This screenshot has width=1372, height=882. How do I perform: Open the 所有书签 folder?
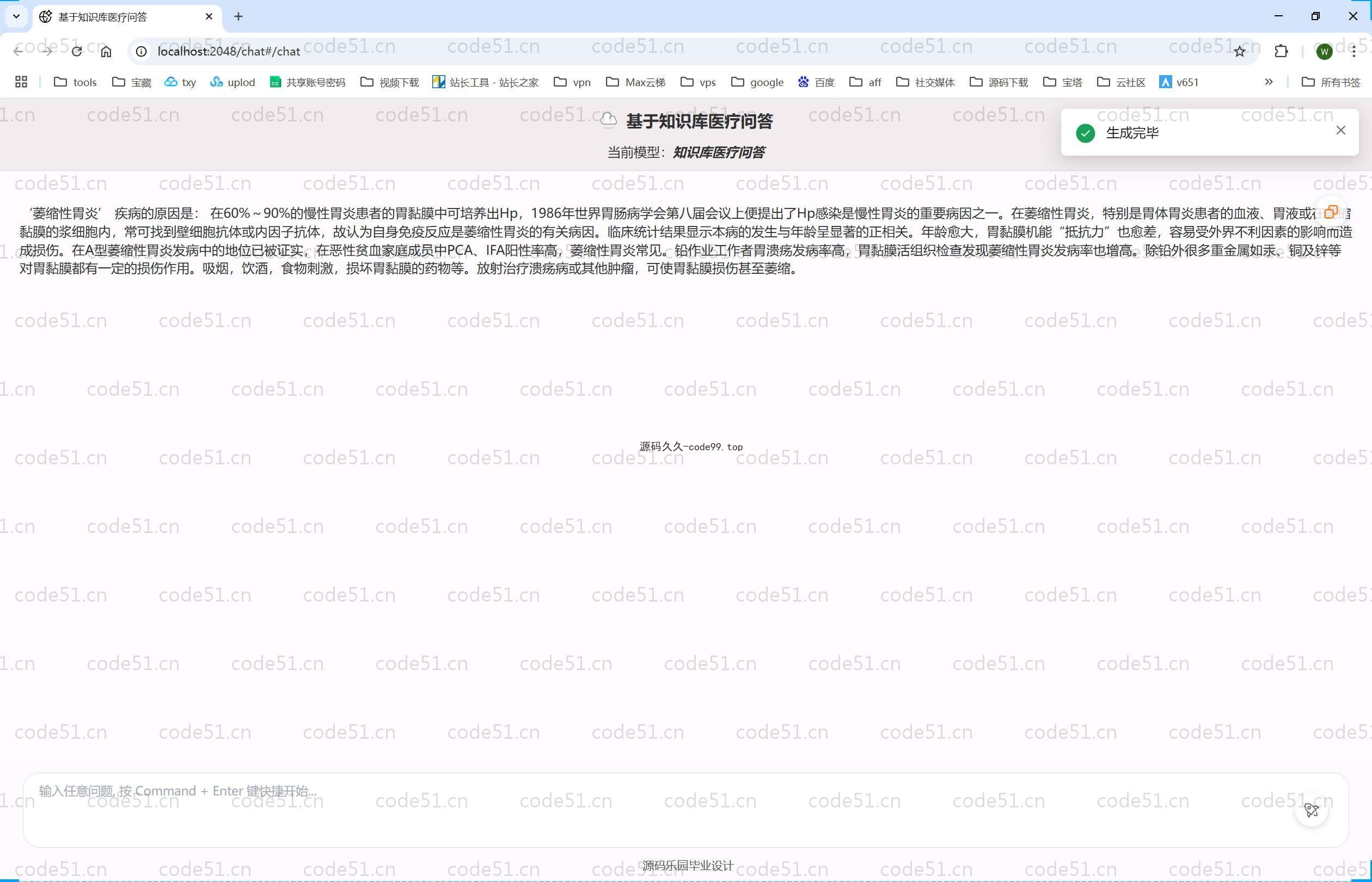click(1331, 82)
